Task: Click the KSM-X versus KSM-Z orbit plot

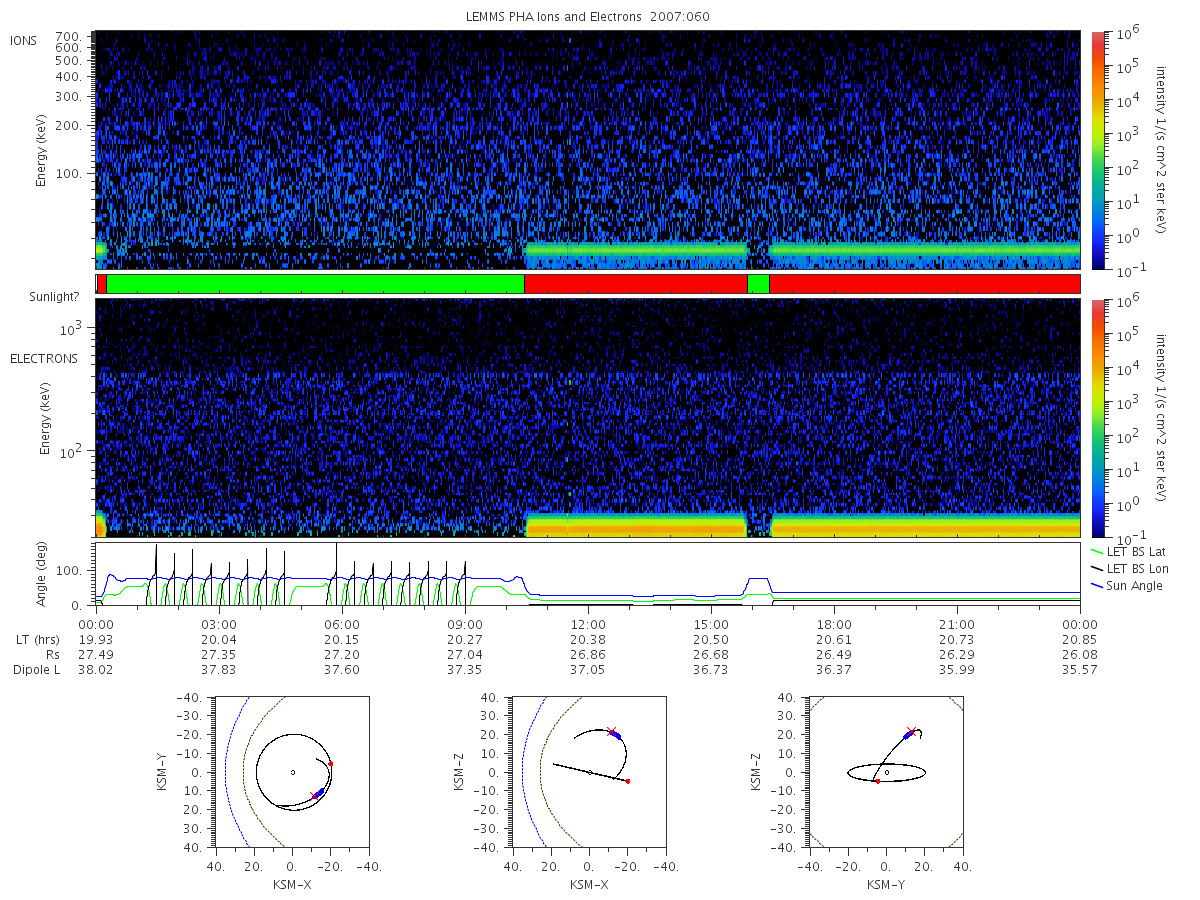Action: (x=589, y=772)
